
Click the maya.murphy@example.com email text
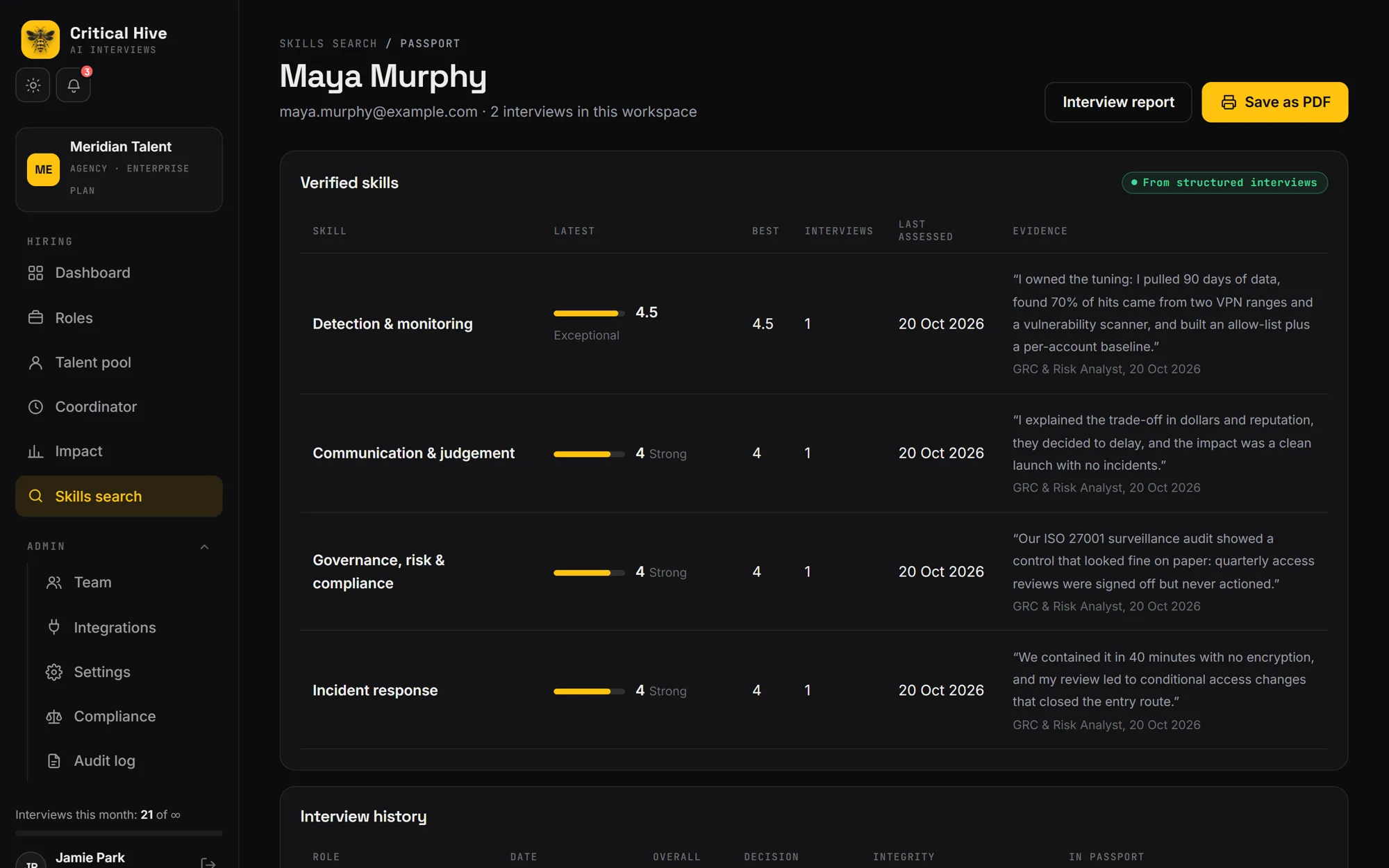click(379, 112)
